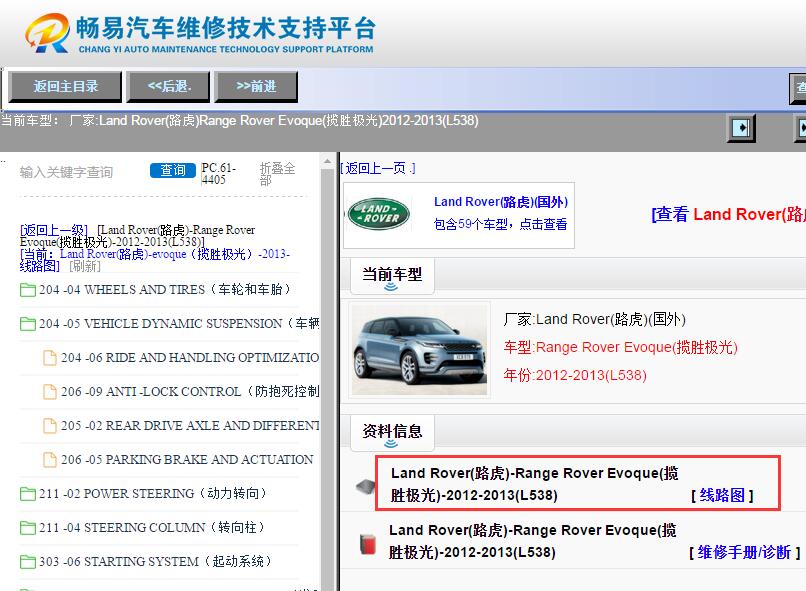The height and width of the screenshot is (591, 806).
Task: Open 206-05 PARKING BRAKE AND ACTUATION
Action: 187,459
